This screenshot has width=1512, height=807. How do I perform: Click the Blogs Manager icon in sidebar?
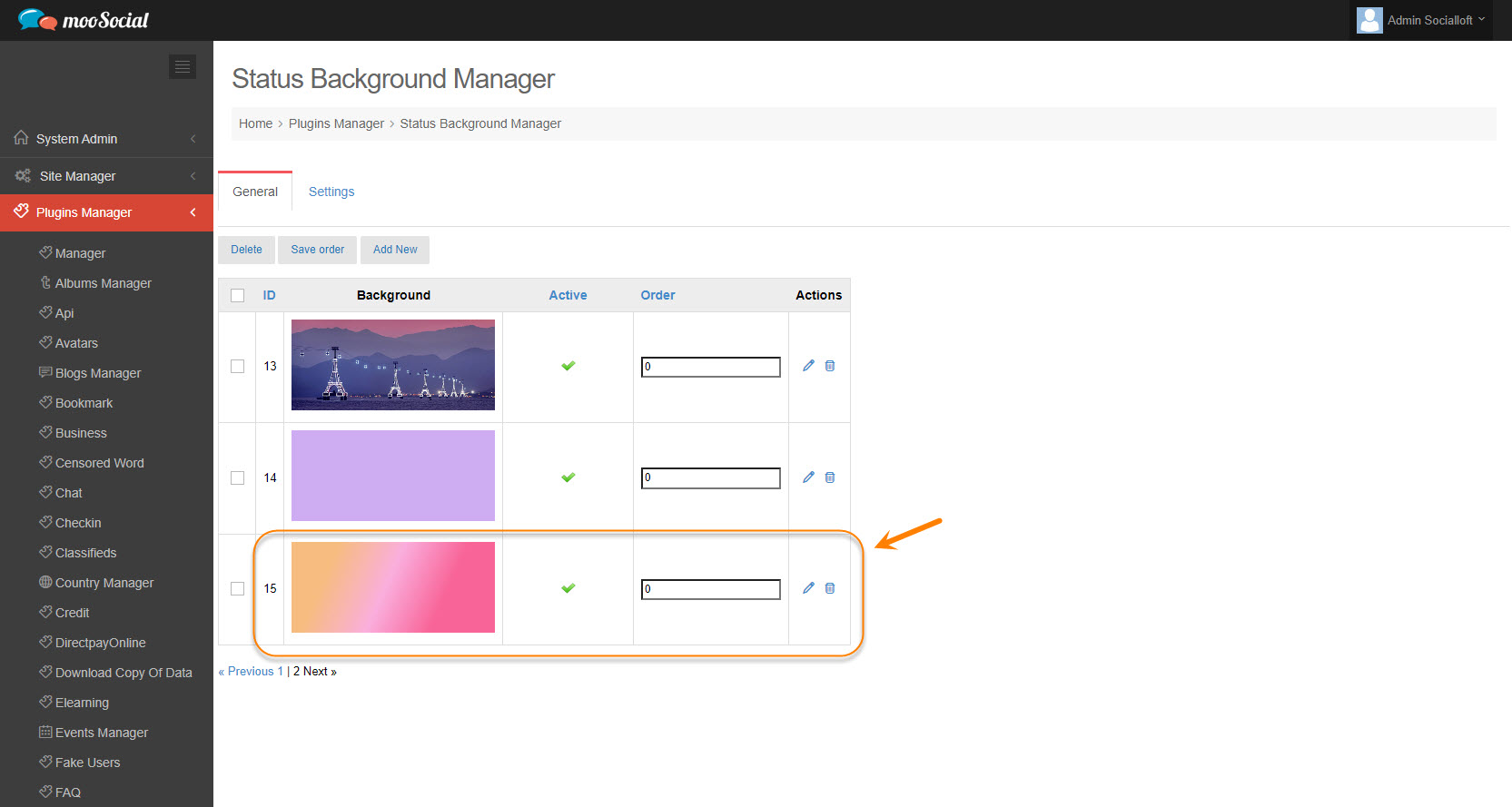tap(45, 372)
